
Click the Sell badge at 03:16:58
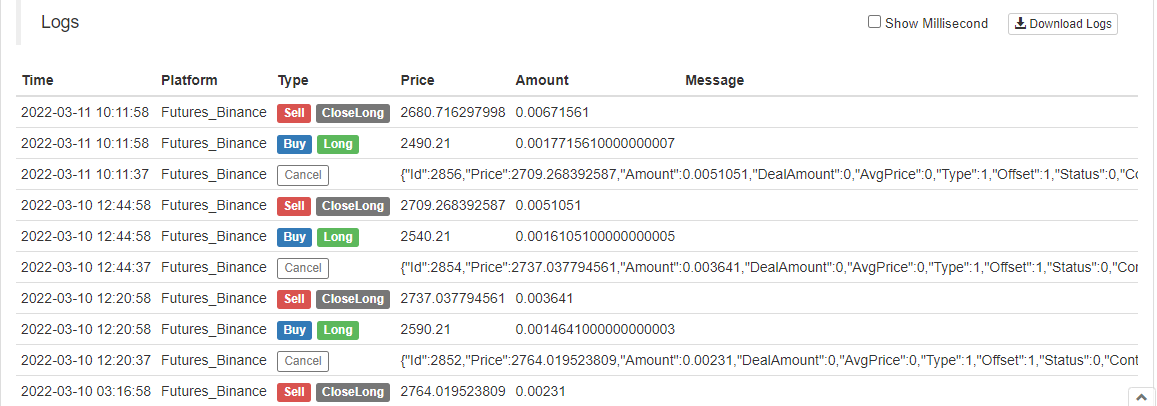click(294, 392)
